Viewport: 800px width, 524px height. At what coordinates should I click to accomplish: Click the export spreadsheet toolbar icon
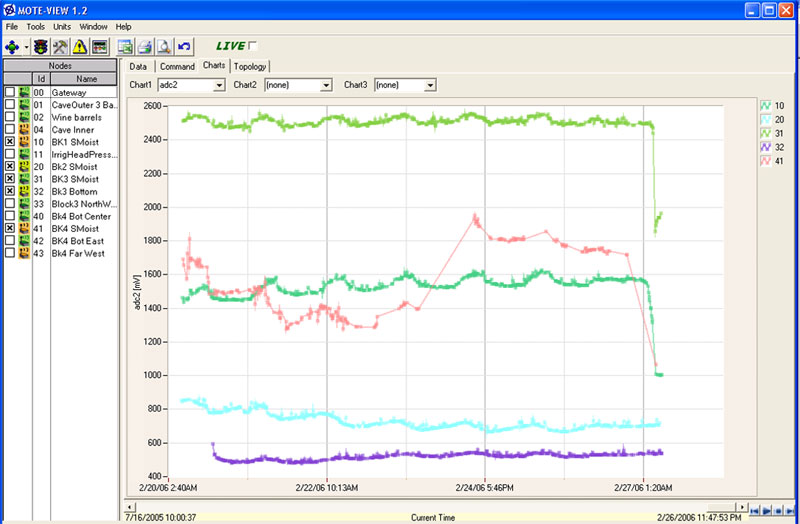[126, 46]
